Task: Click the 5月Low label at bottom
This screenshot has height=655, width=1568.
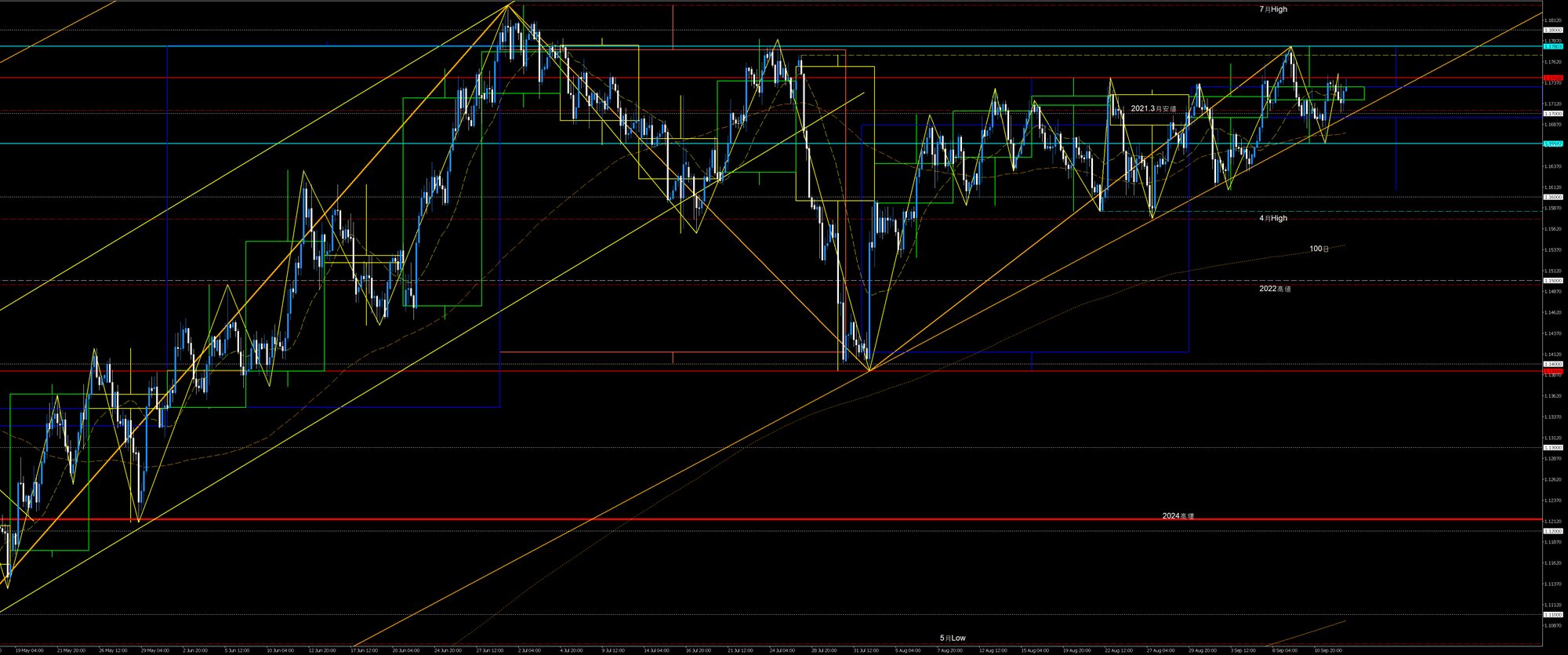Action: pyautogui.click(x=953, y=638)
